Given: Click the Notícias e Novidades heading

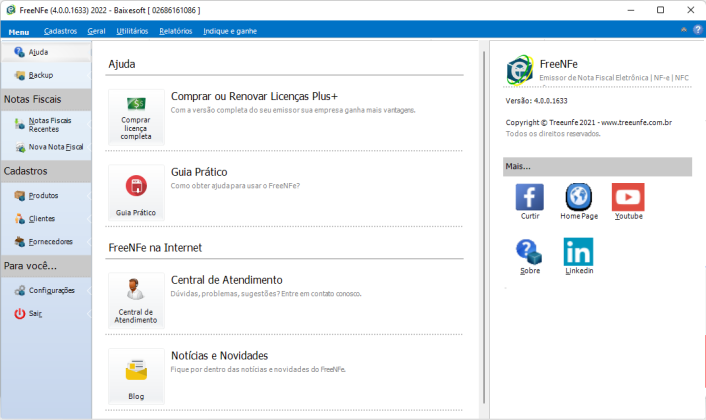Looking at the screenshot, I should coord(219,356).
